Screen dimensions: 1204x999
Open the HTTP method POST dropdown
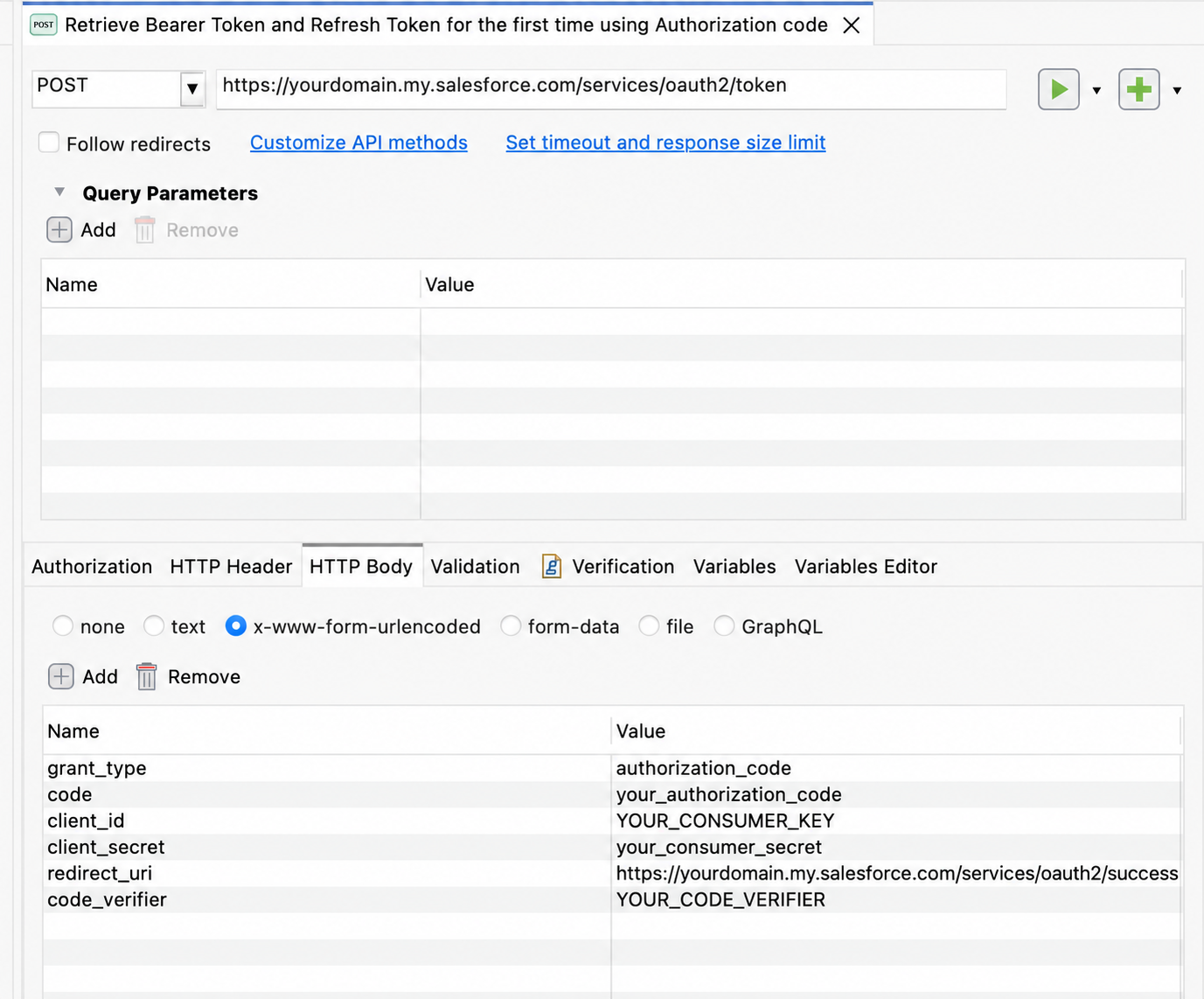pos(192,88)
